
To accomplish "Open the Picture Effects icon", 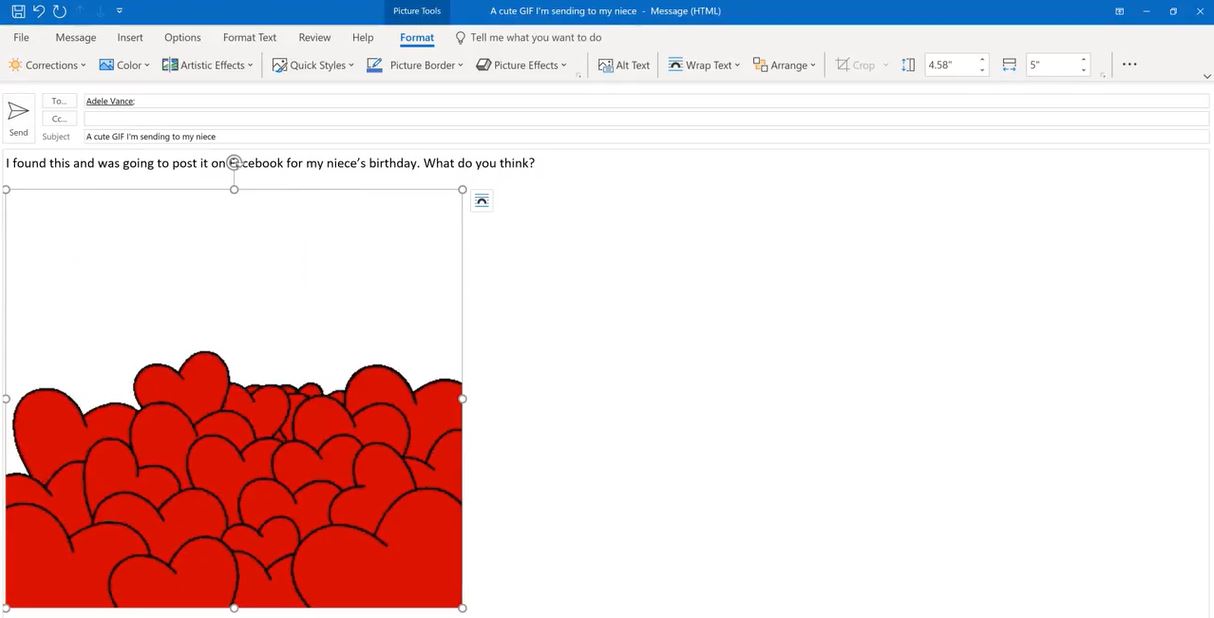I will tap(482, 64).
